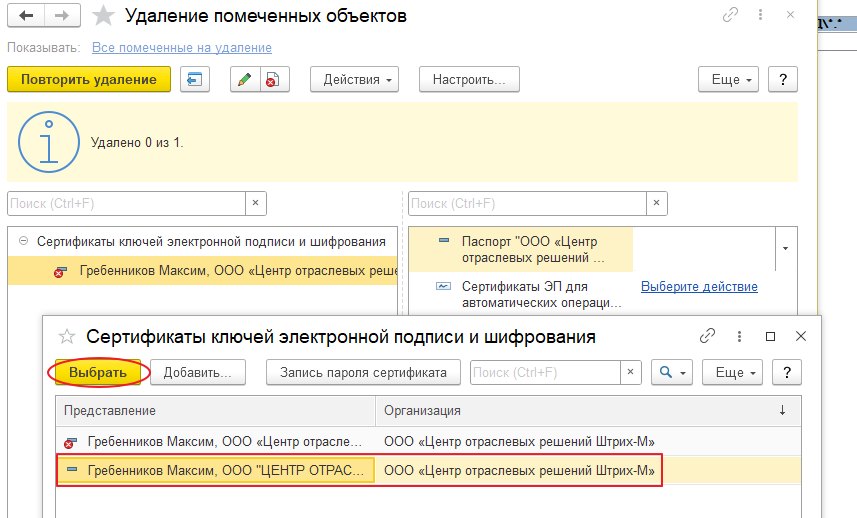Viewport: 857px width, 518px height.
Task: Click the Организация cell in the first dialog row
Action: point(588,441)
